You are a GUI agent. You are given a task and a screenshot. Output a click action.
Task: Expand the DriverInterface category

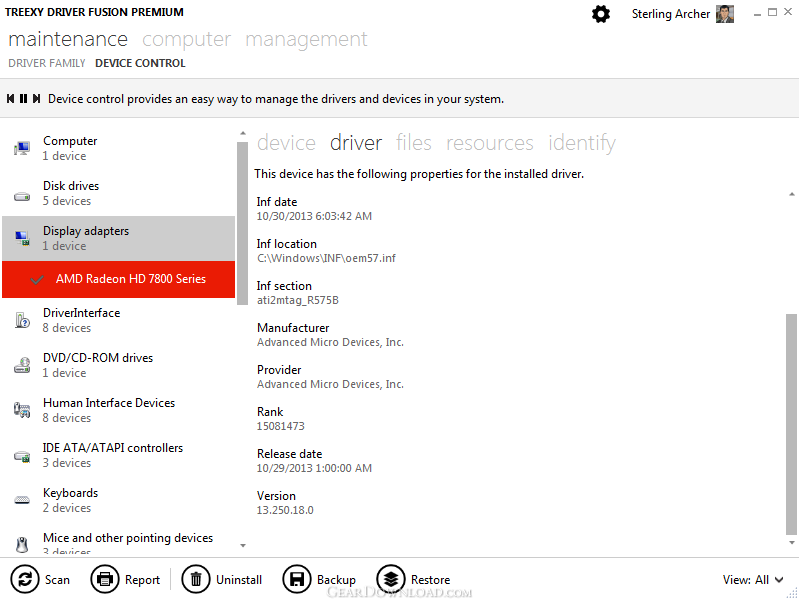[x=118, y=320]
